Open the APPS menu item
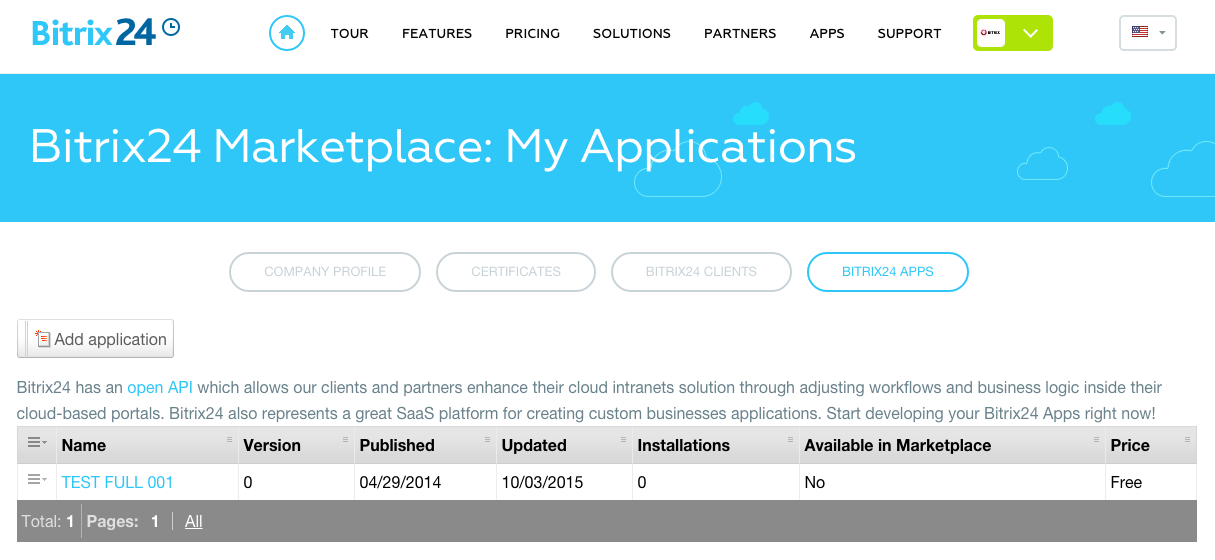 click(x=827, y=33)
